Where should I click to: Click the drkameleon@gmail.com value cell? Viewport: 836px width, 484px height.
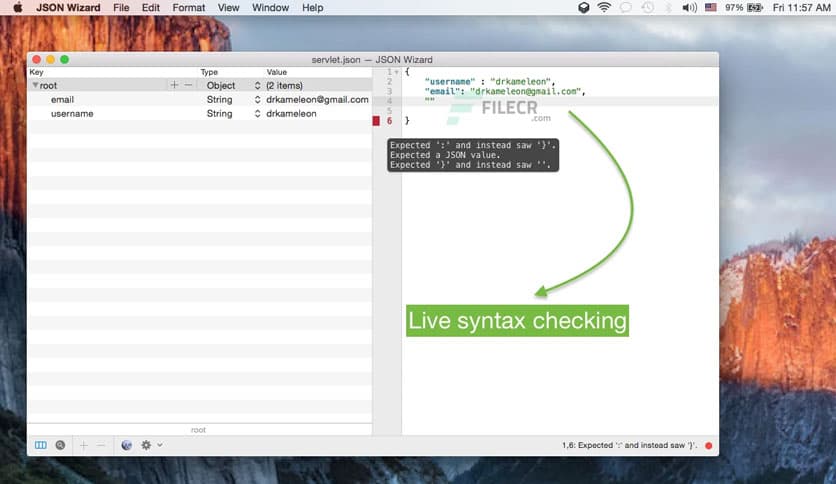pyautogui.click(x=317, y=100)
